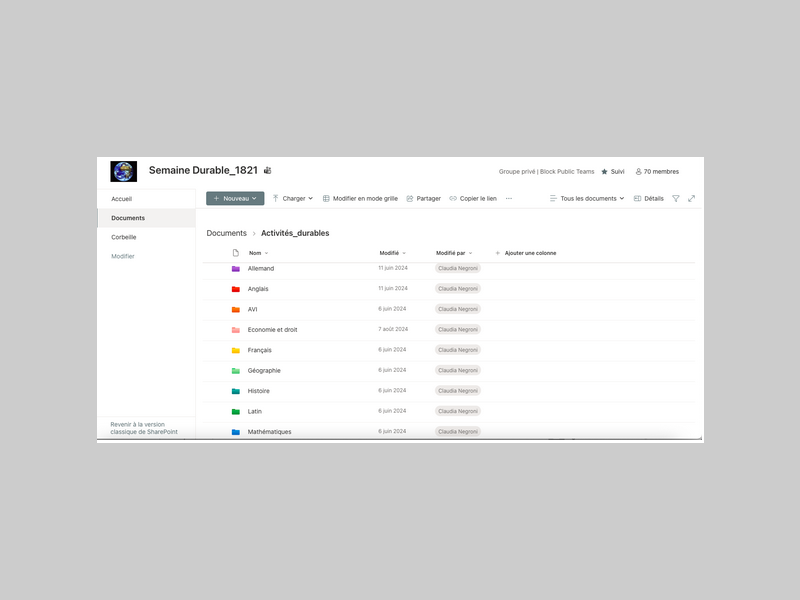The width and height of the screenshot is (800, 600).
Task: Switch to Modifier en mode grille
Action: pos(360,199)
